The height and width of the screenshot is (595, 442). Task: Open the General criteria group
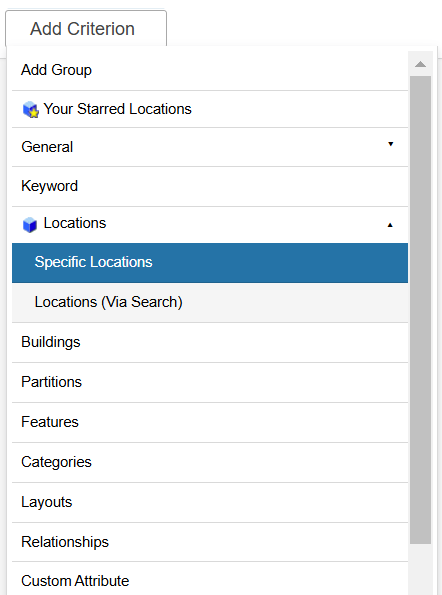coord(210,147)
